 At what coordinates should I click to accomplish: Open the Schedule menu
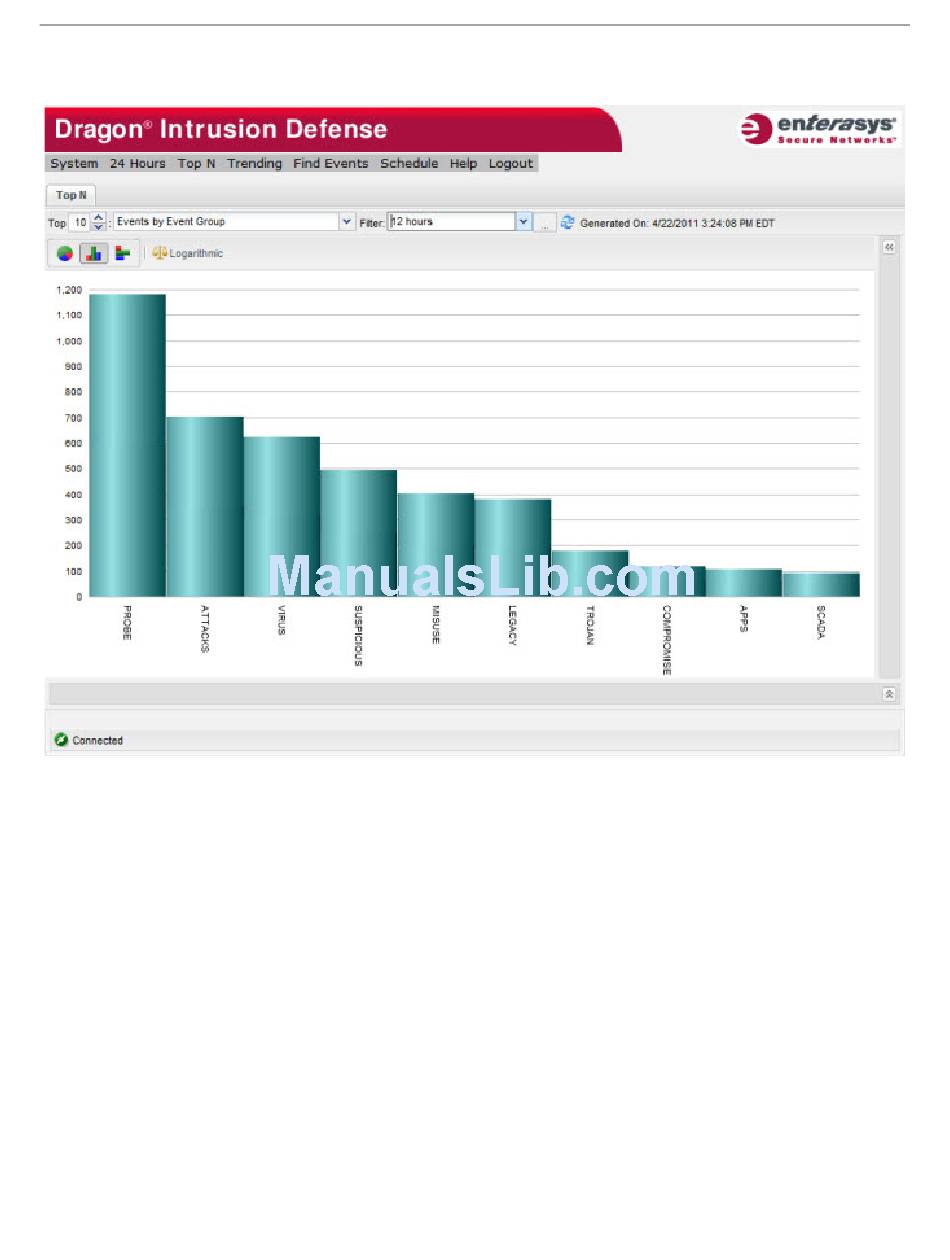(x=409, y=163)
